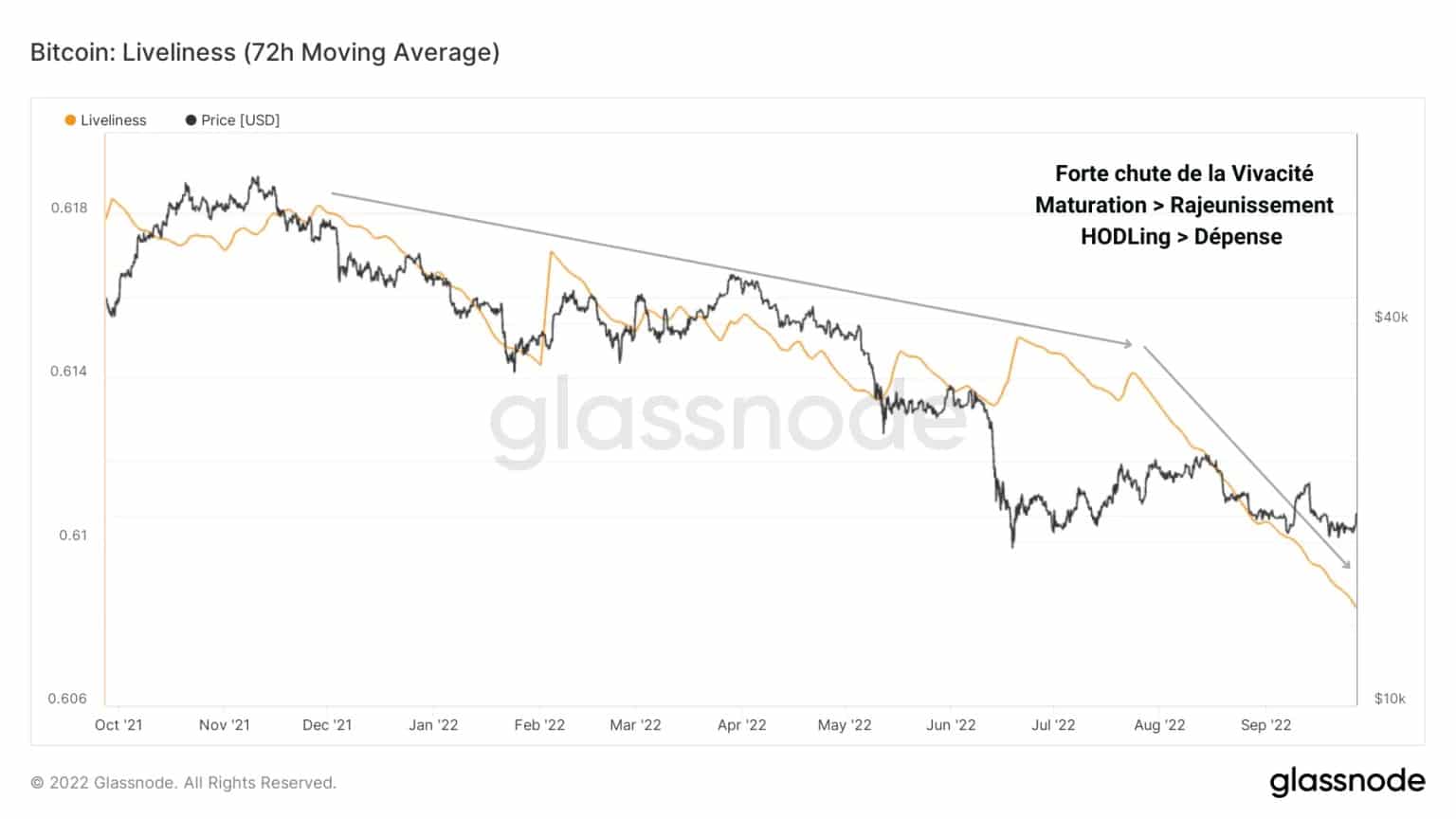Click the $10k right axis label

tap(1390, 699)
